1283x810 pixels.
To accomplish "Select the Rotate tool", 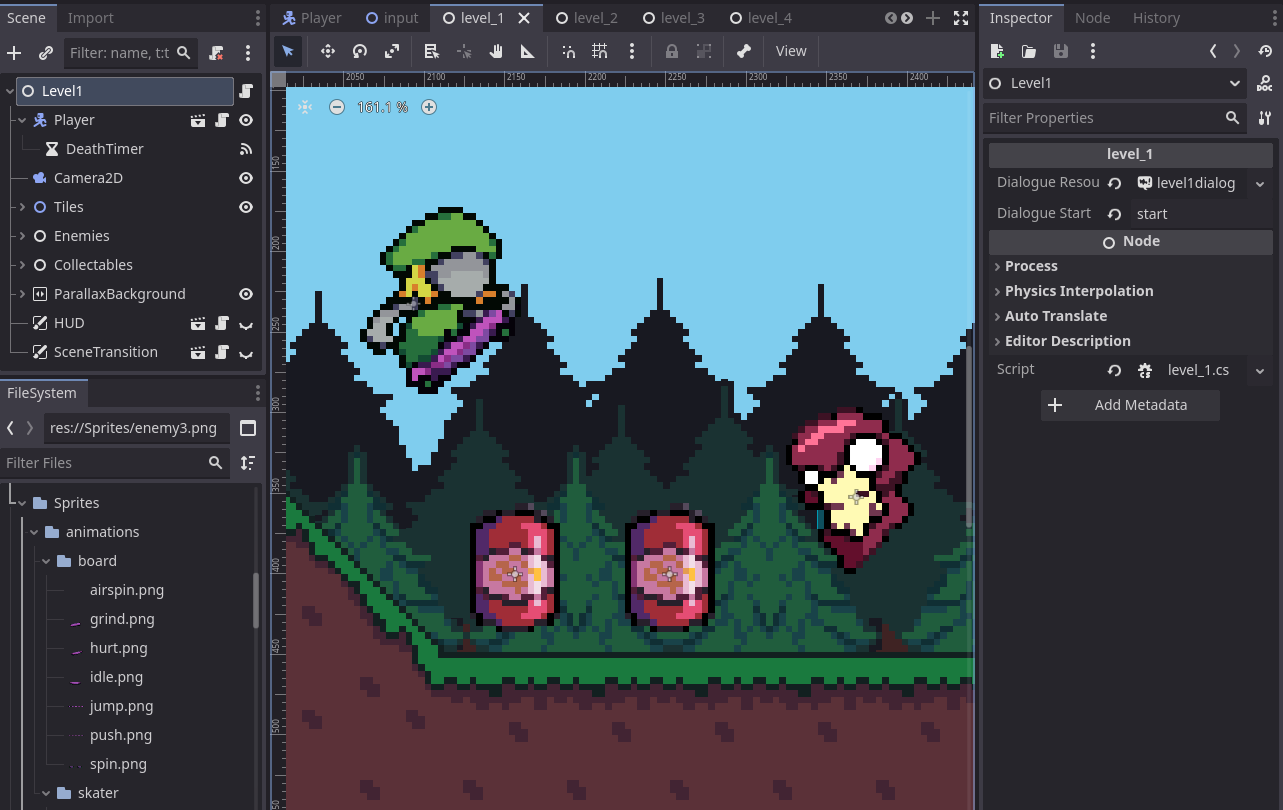I will pos(359,51).
